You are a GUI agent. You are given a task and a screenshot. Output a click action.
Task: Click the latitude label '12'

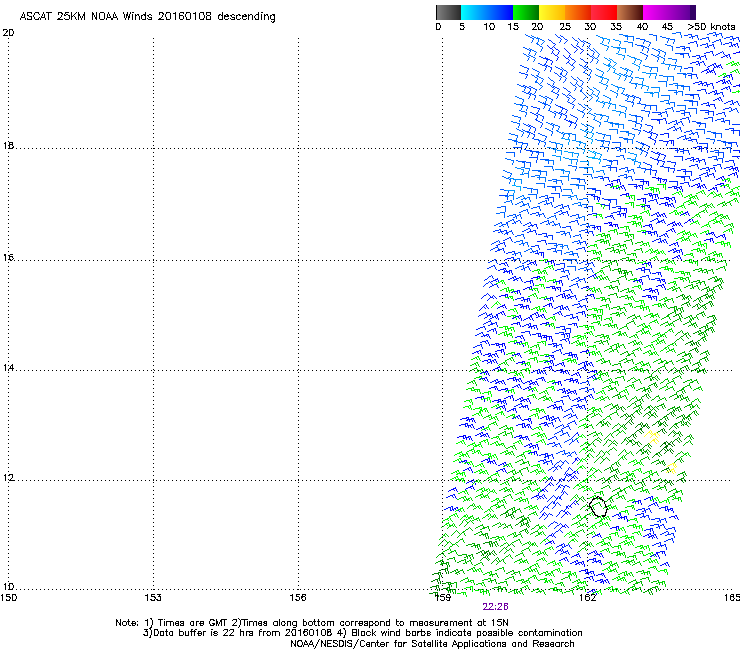coord(8,478)
